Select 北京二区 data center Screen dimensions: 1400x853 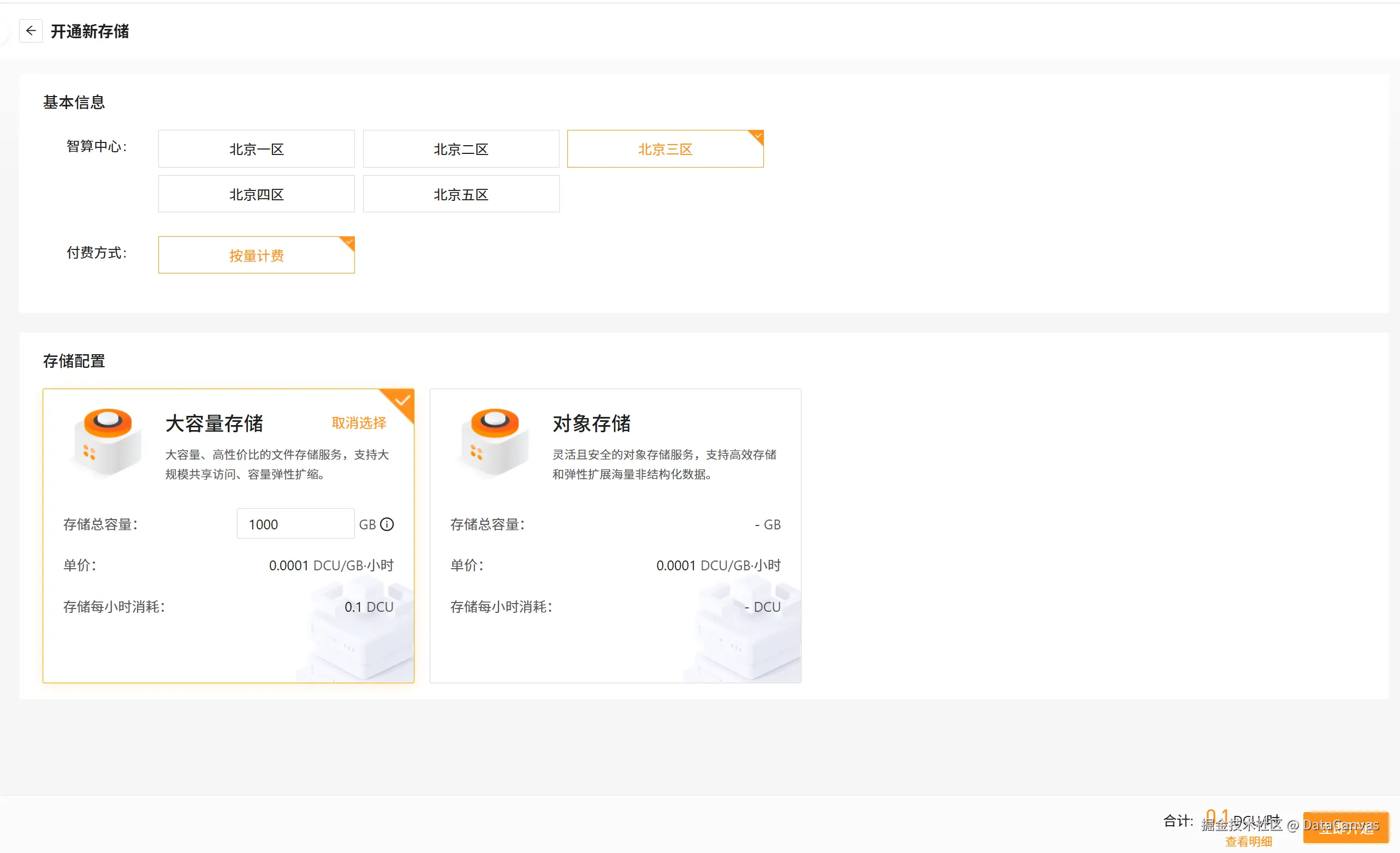coord(461,149)
